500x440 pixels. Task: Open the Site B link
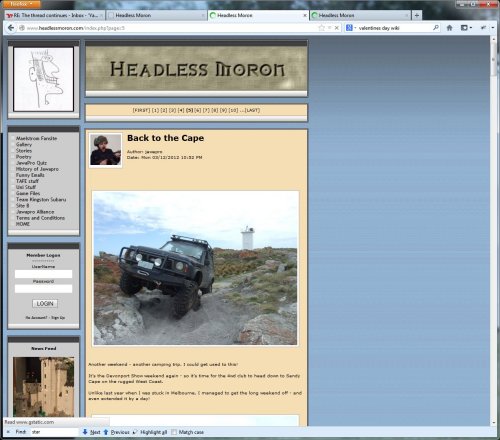[22, 205]
